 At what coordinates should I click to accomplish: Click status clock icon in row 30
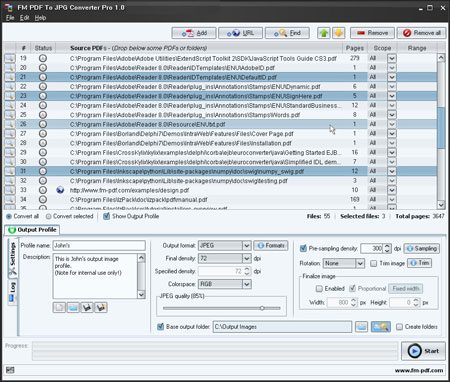43,162
